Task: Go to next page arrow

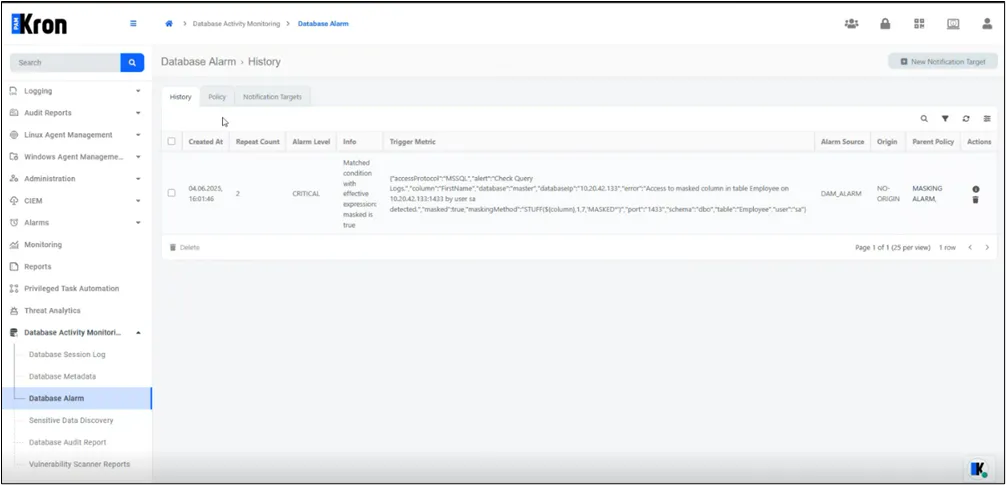Action: coord(987,248)
